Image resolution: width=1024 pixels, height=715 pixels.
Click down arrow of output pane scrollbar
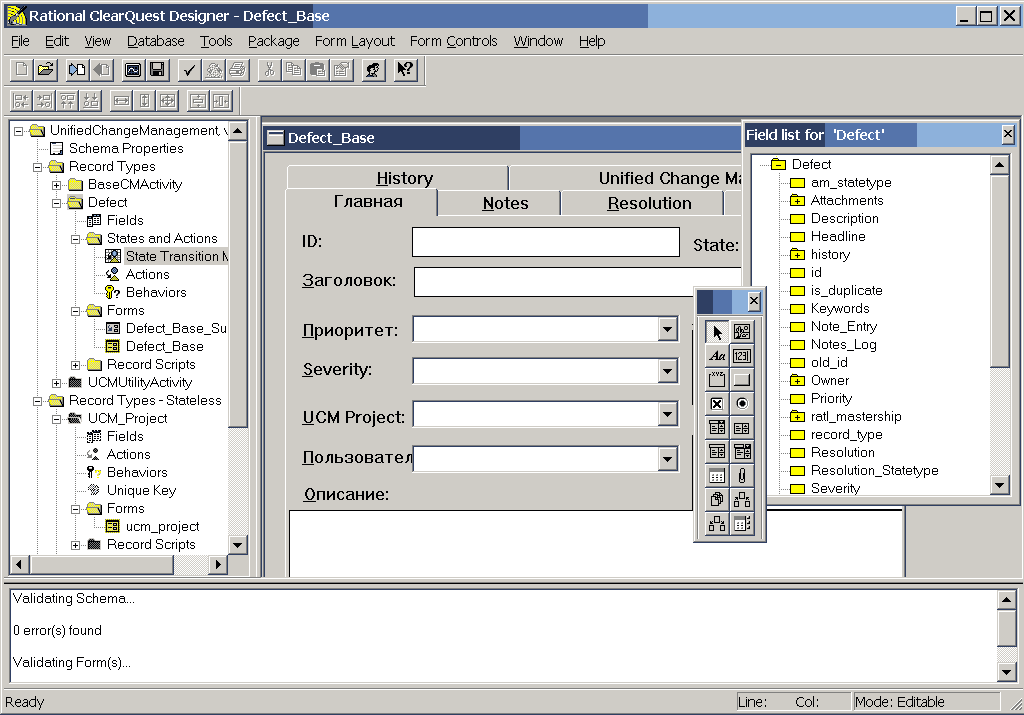coord(1006,672)
